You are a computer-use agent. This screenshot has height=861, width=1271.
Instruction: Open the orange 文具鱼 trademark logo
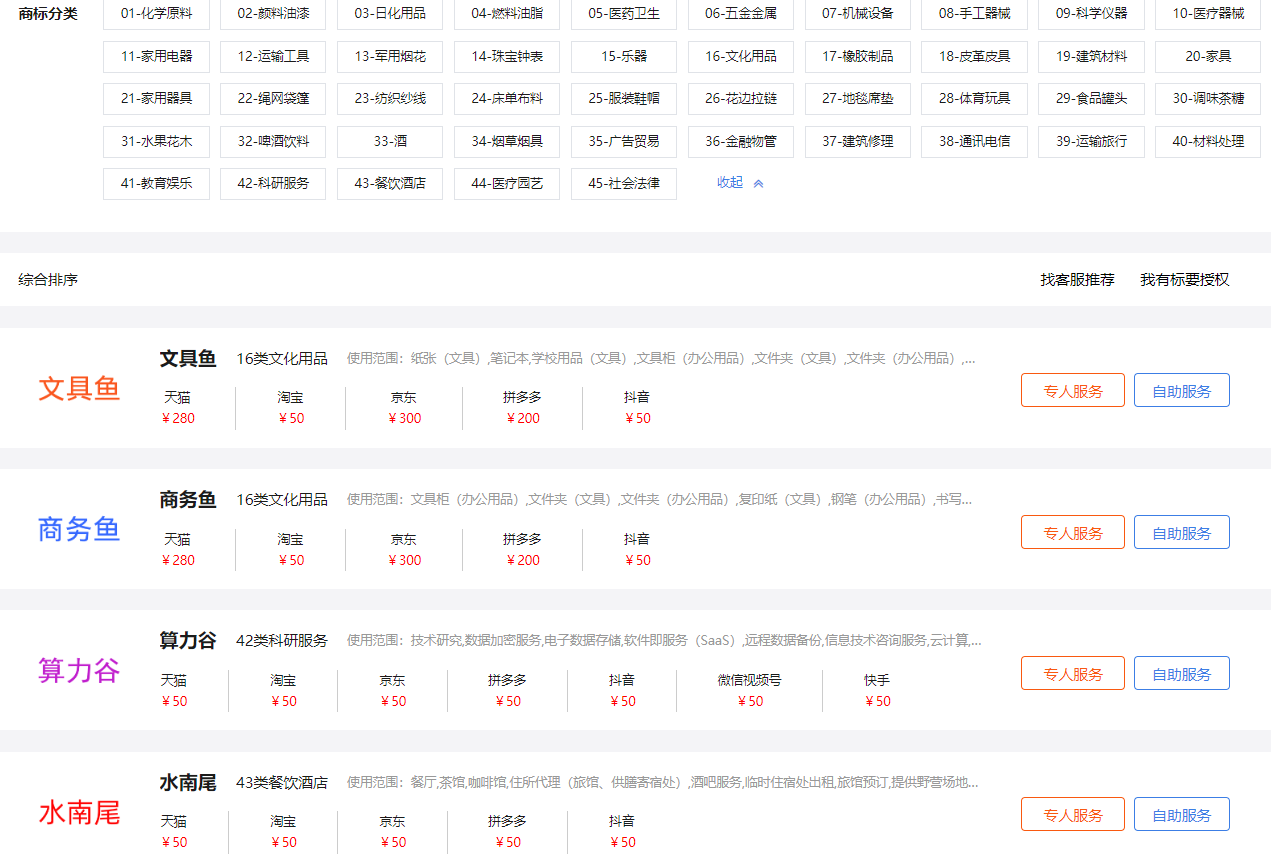point(79,389)
